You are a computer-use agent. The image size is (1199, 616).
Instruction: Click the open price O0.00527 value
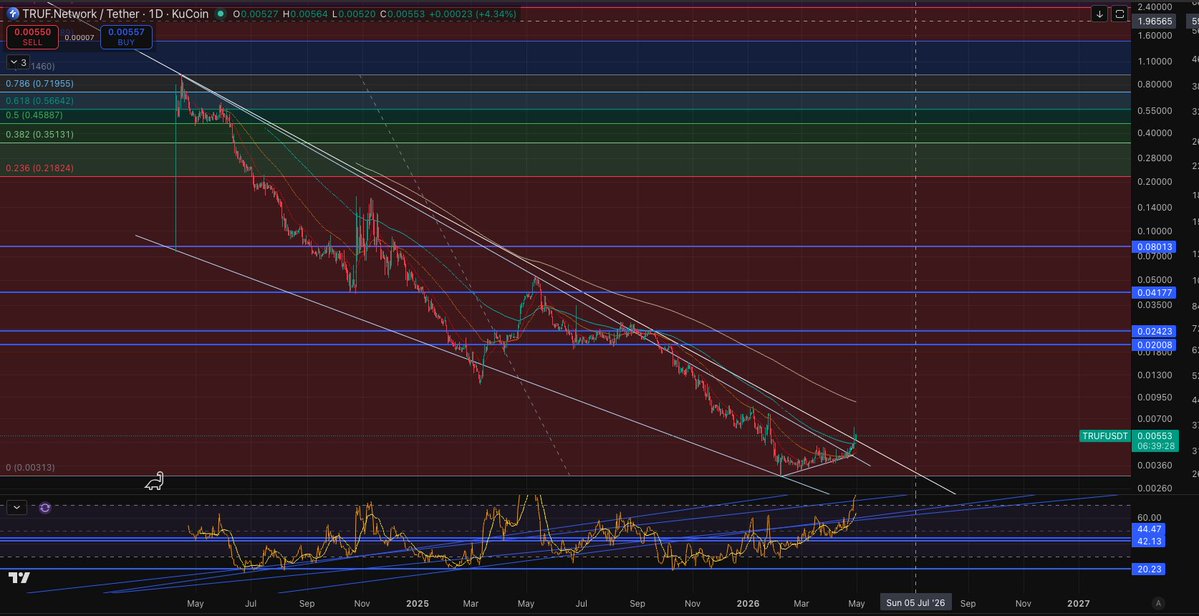256,14
